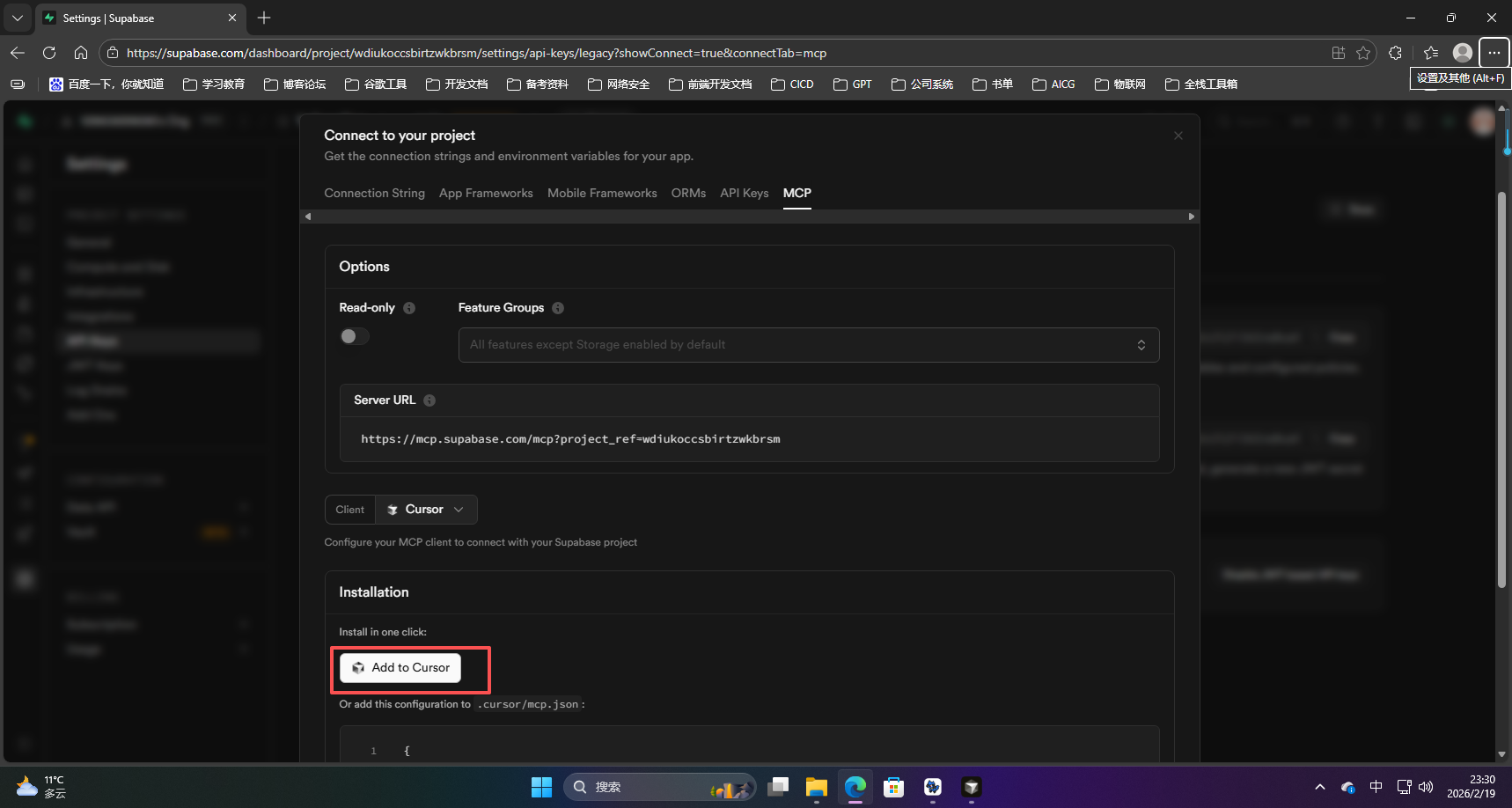
Task: Close the Settings | Supabase tab
Action: point(232,18)
